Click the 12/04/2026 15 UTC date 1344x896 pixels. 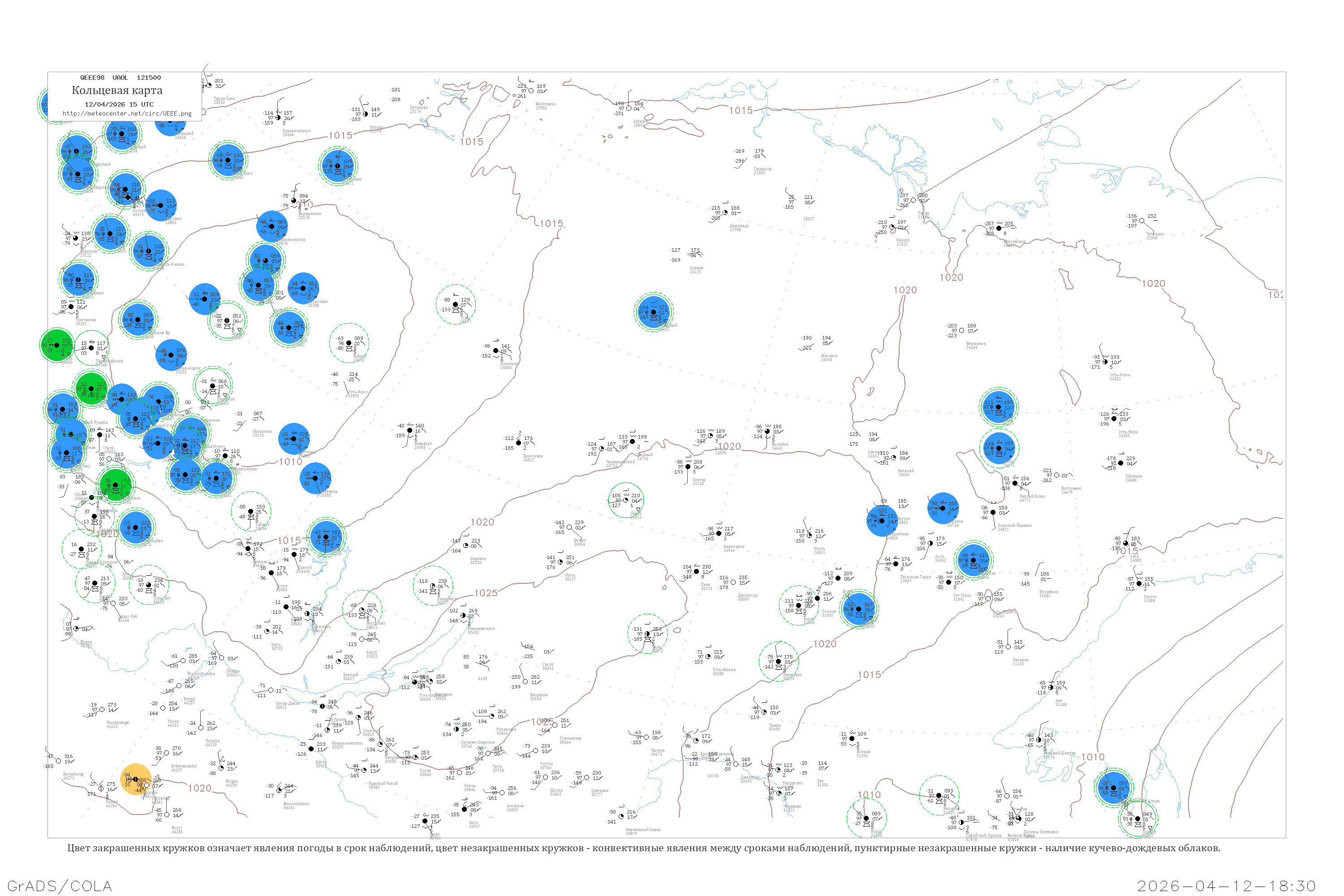point(119,104)
